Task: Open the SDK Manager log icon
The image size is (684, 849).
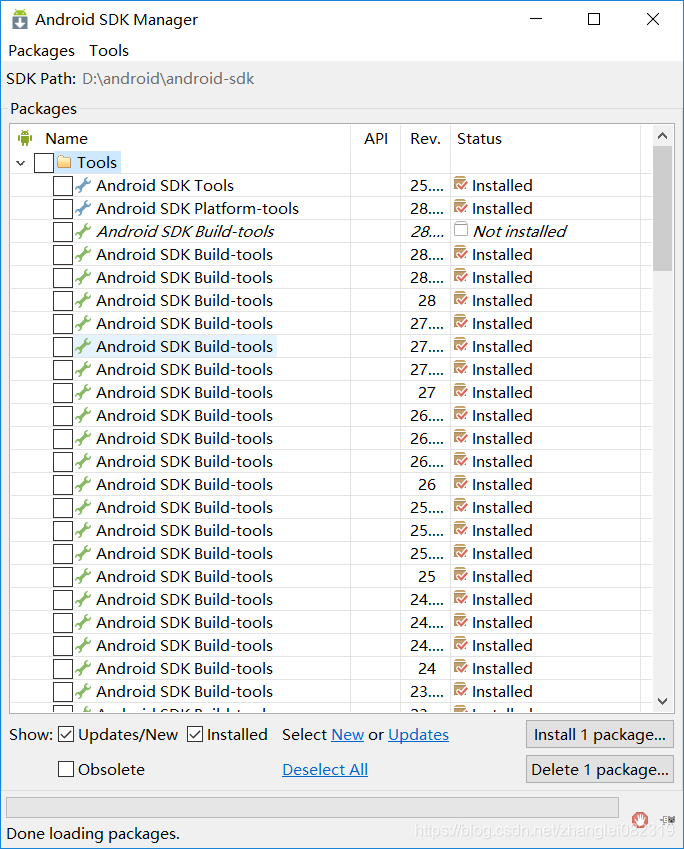Action: [667, 820]
